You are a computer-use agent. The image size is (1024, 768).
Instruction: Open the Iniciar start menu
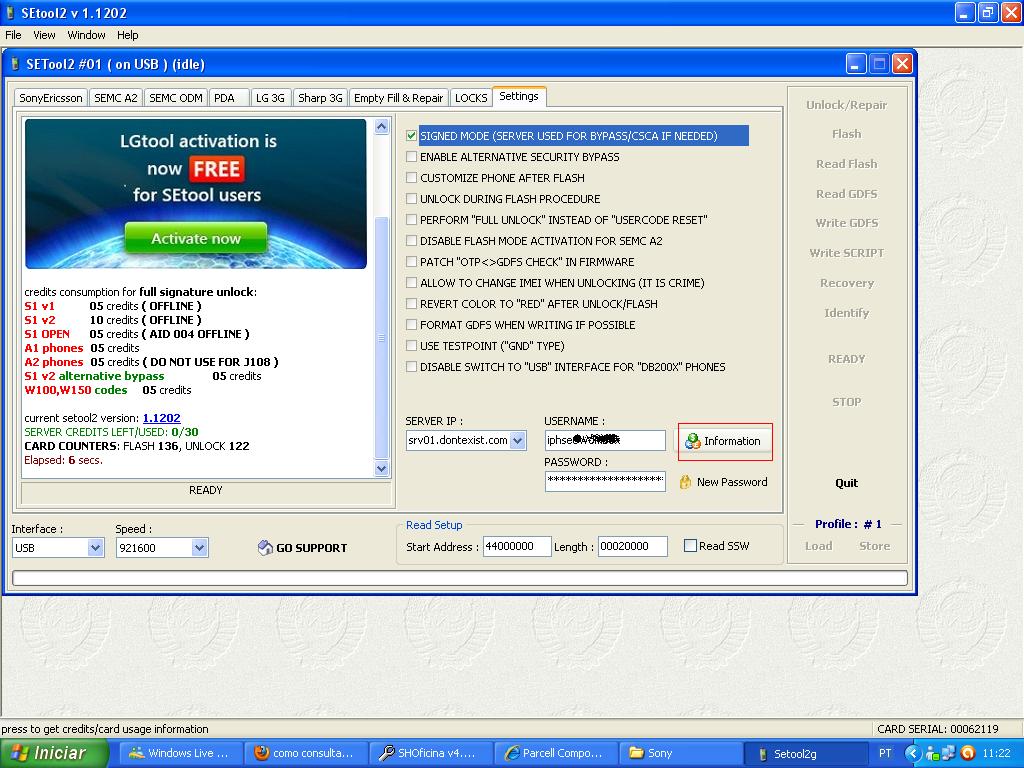pyautogui.click(x=54, y=754)
